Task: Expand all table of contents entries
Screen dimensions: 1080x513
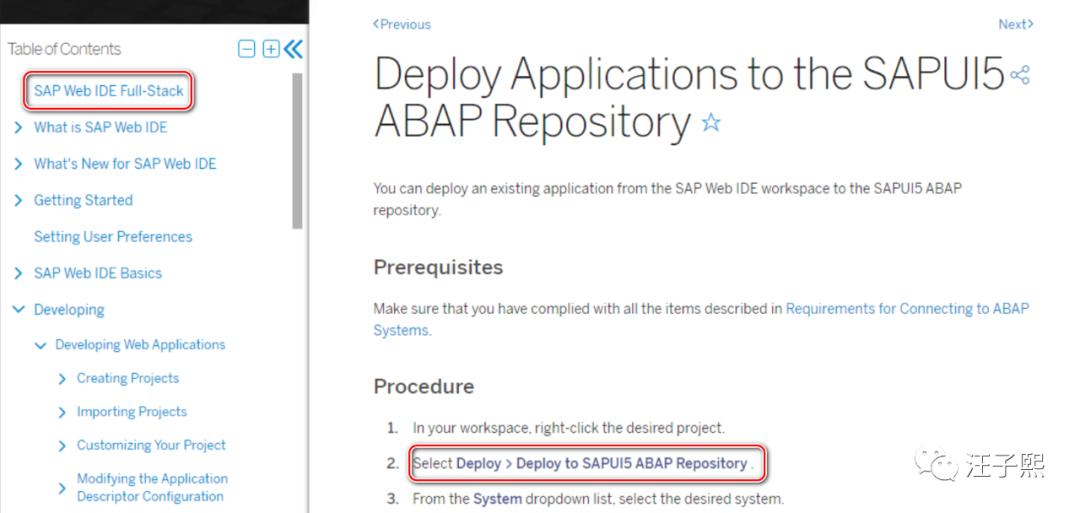Action: pyautogui.click(x=271, y=49)
